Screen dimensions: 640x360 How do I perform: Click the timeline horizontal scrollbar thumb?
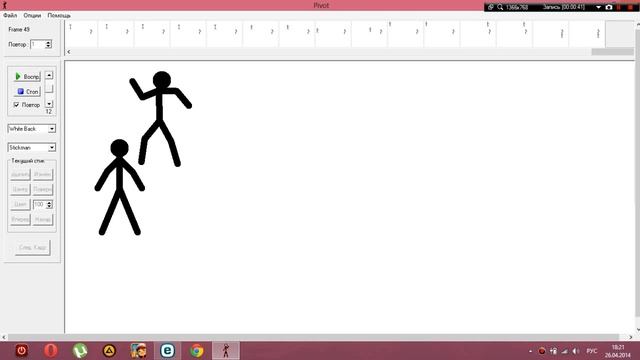point(612,52)
